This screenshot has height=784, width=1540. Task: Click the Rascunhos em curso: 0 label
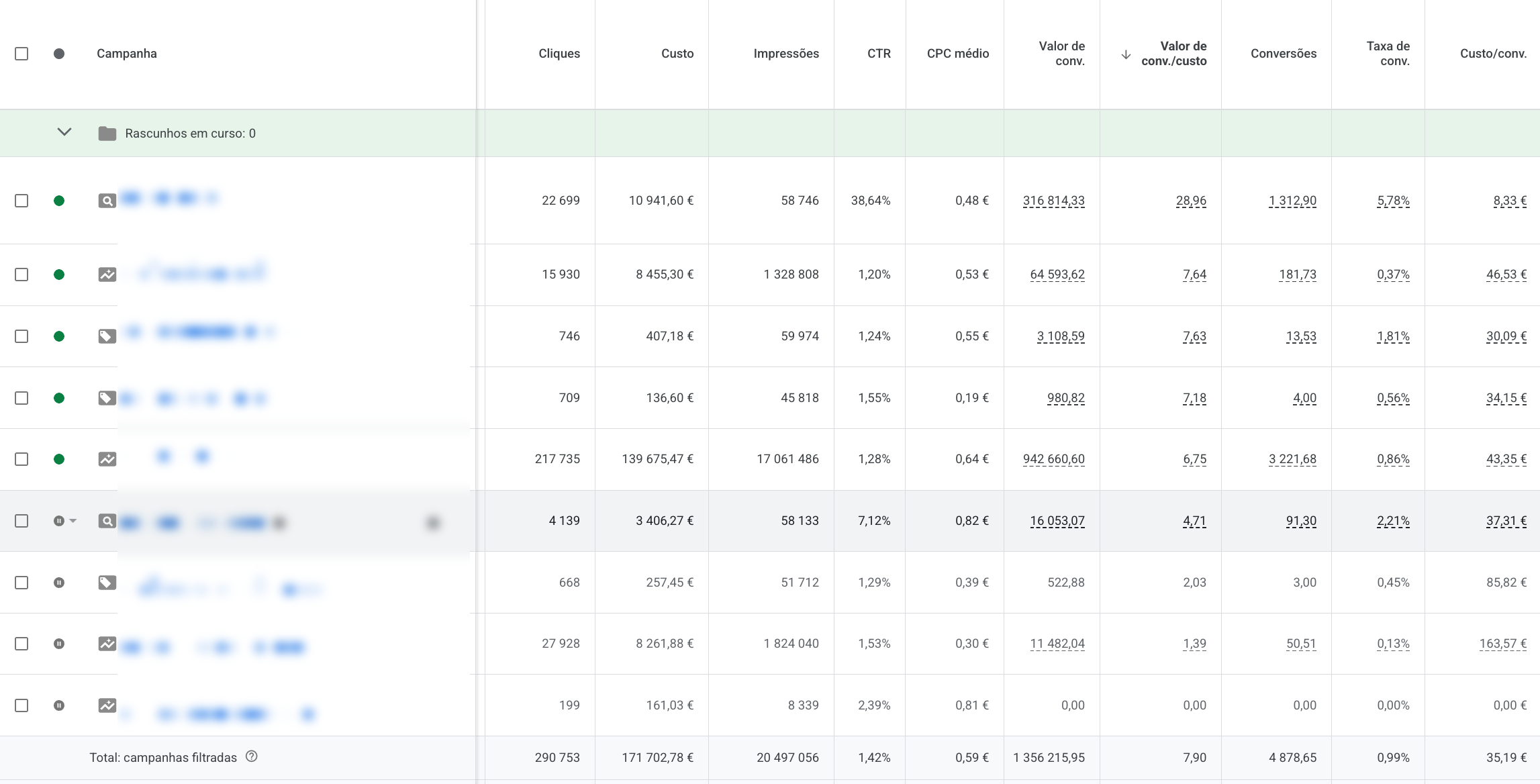(x=191, y=134)
